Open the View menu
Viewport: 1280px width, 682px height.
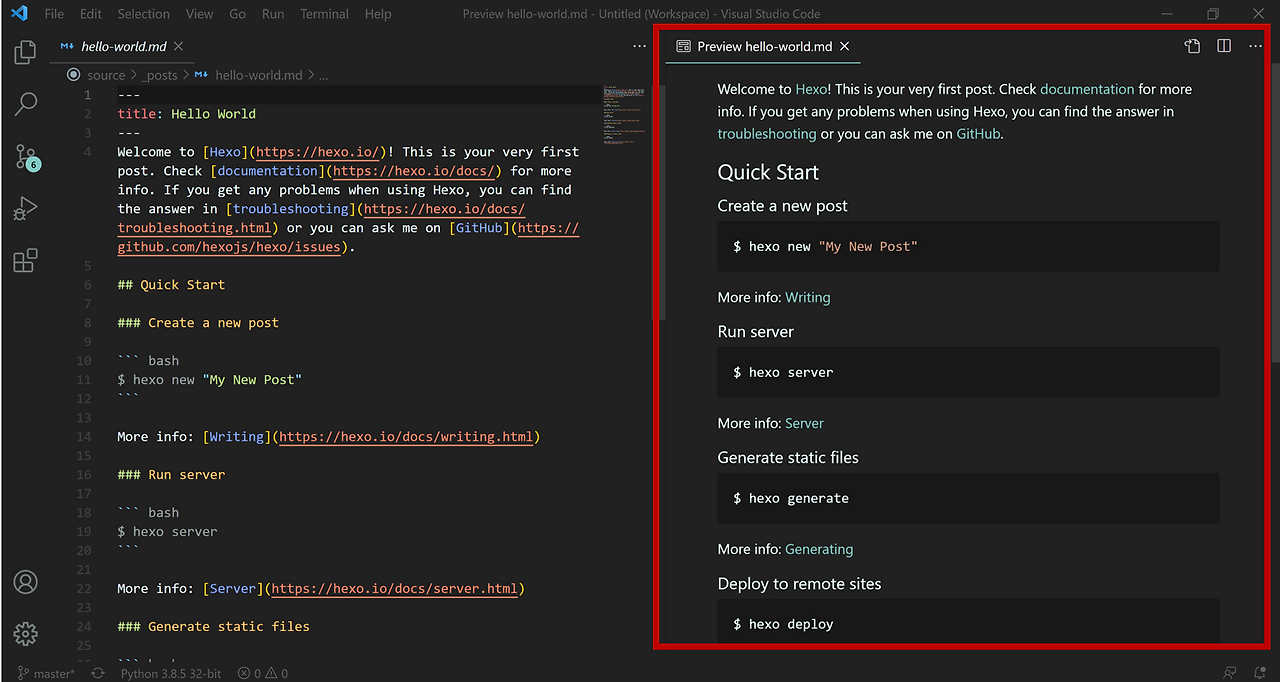coord(200,14)
